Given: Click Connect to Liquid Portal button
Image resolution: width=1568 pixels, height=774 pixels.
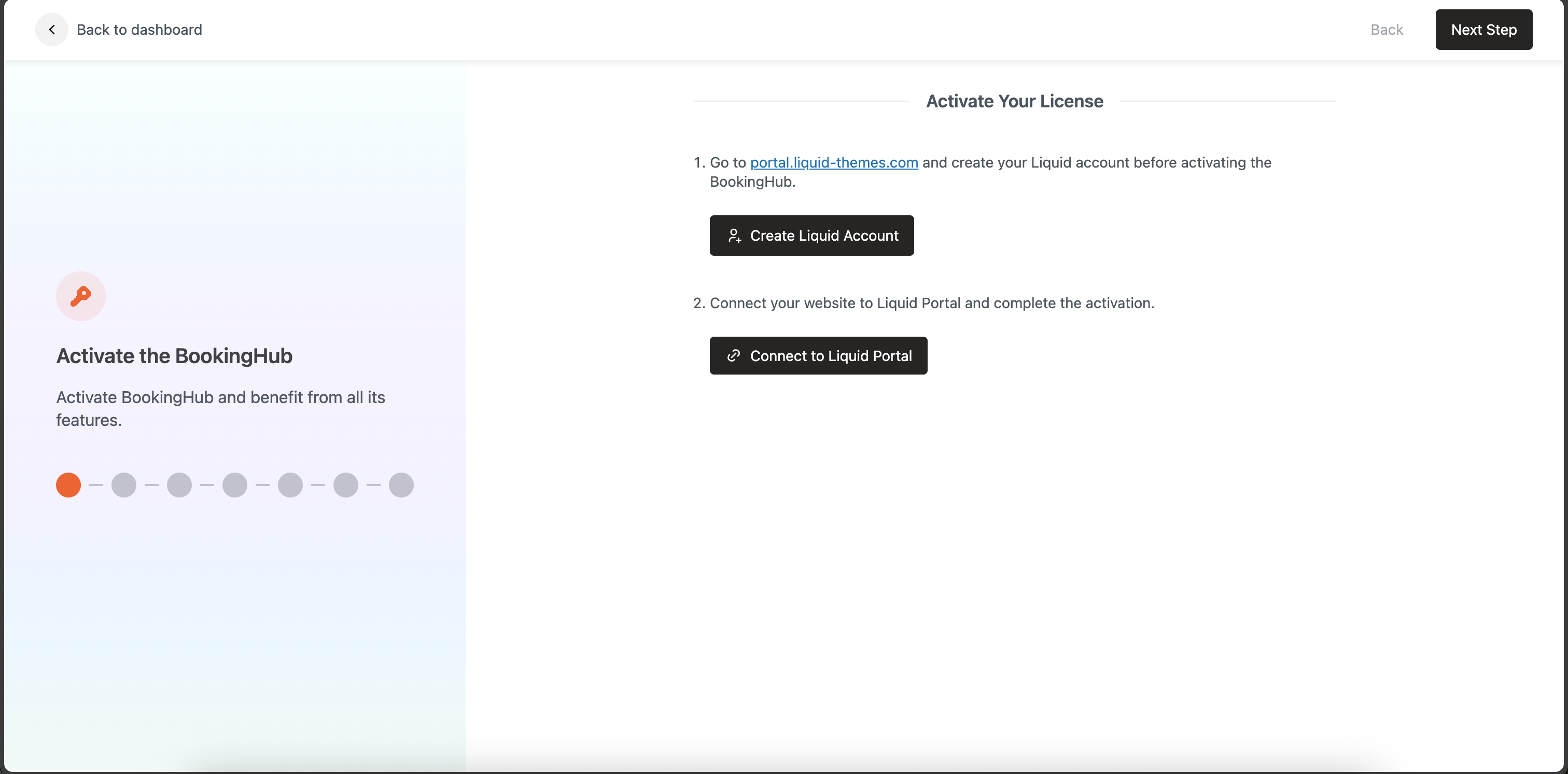Looking at the screenshot, I should (x=818, y=356).
